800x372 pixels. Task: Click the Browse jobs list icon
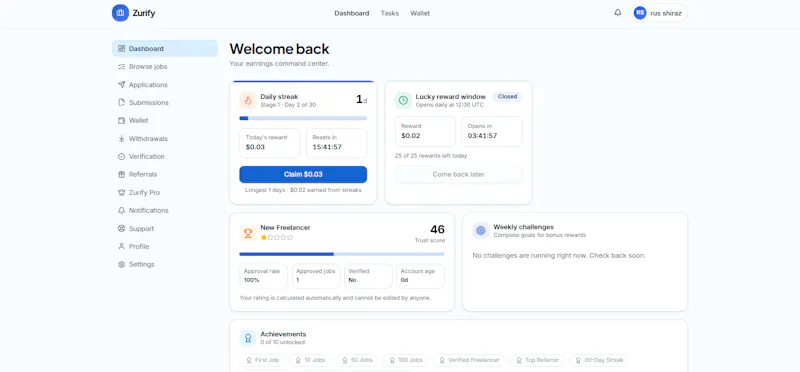[121, 67]
